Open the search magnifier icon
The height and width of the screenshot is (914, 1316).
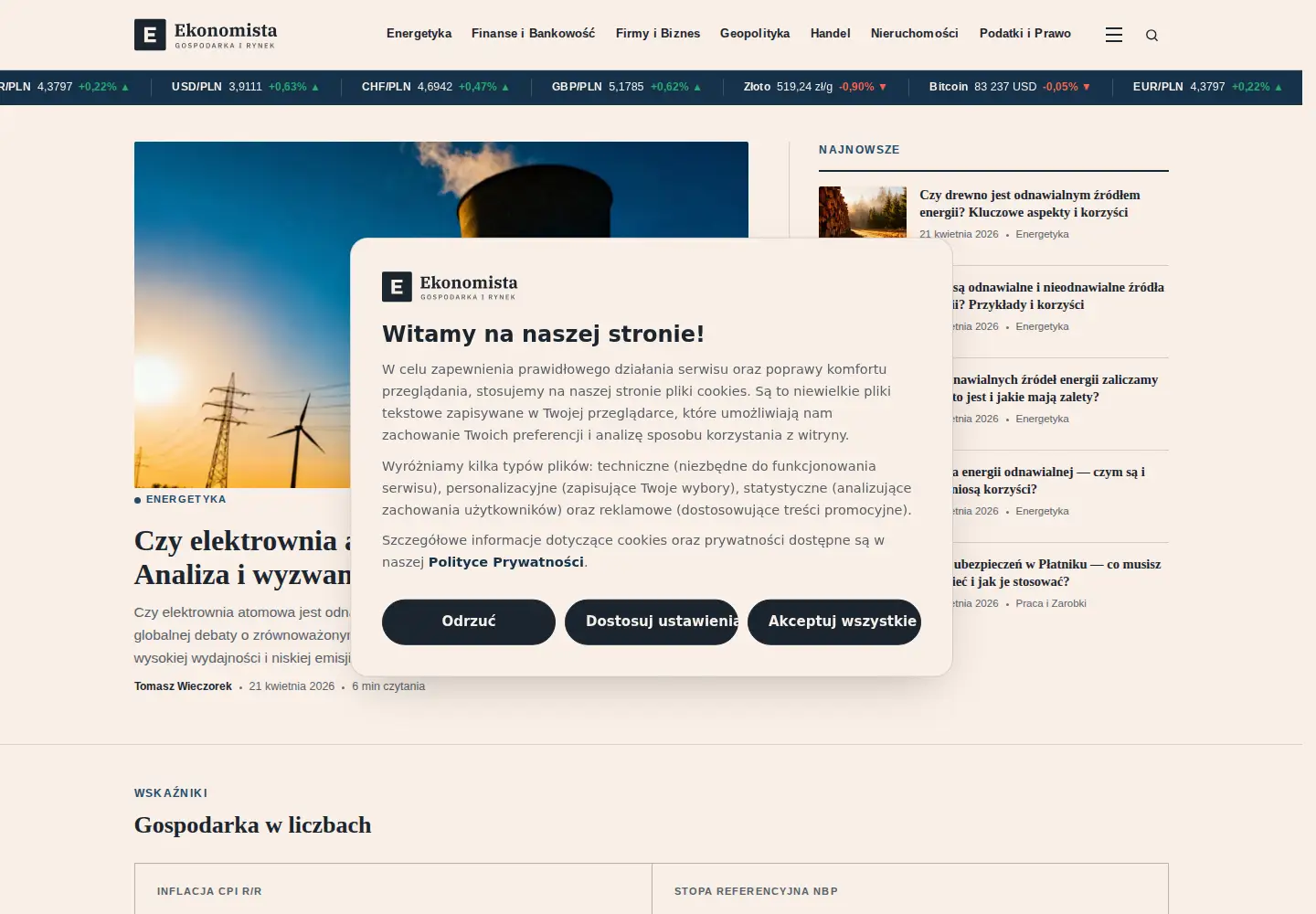(x=1151, y=35)
